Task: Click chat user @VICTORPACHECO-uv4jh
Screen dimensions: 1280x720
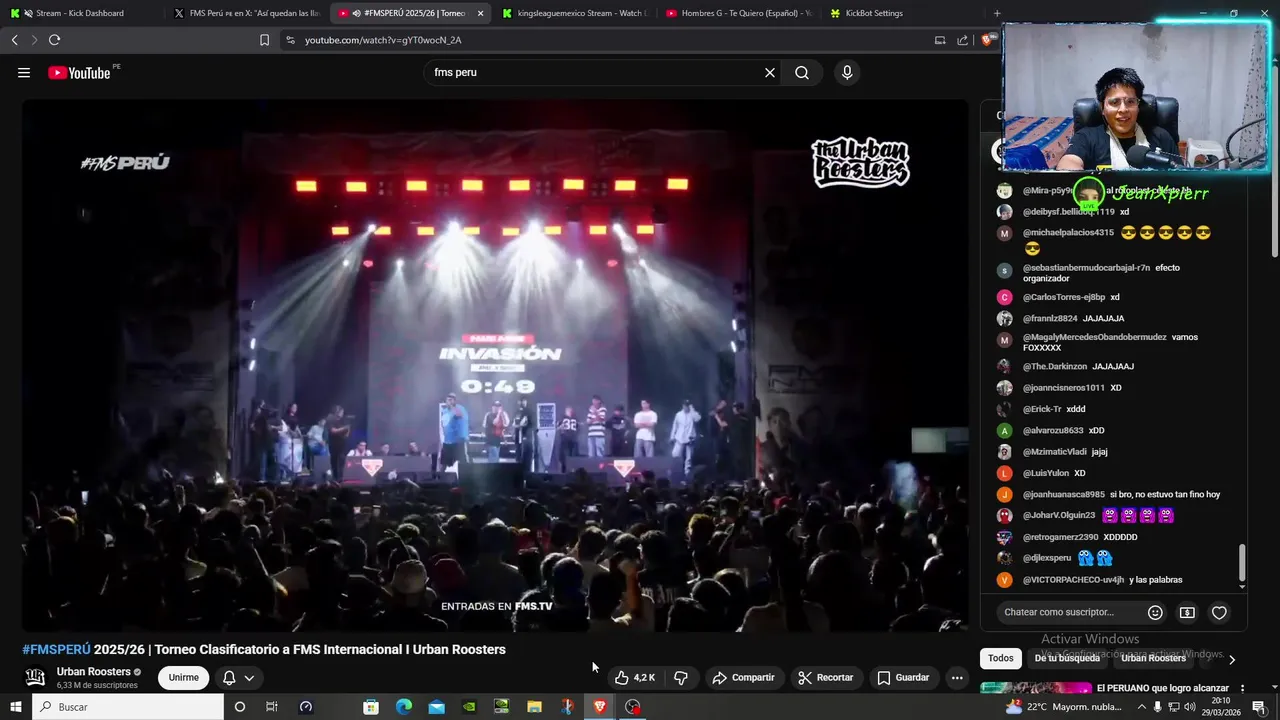Action: 1073,580
